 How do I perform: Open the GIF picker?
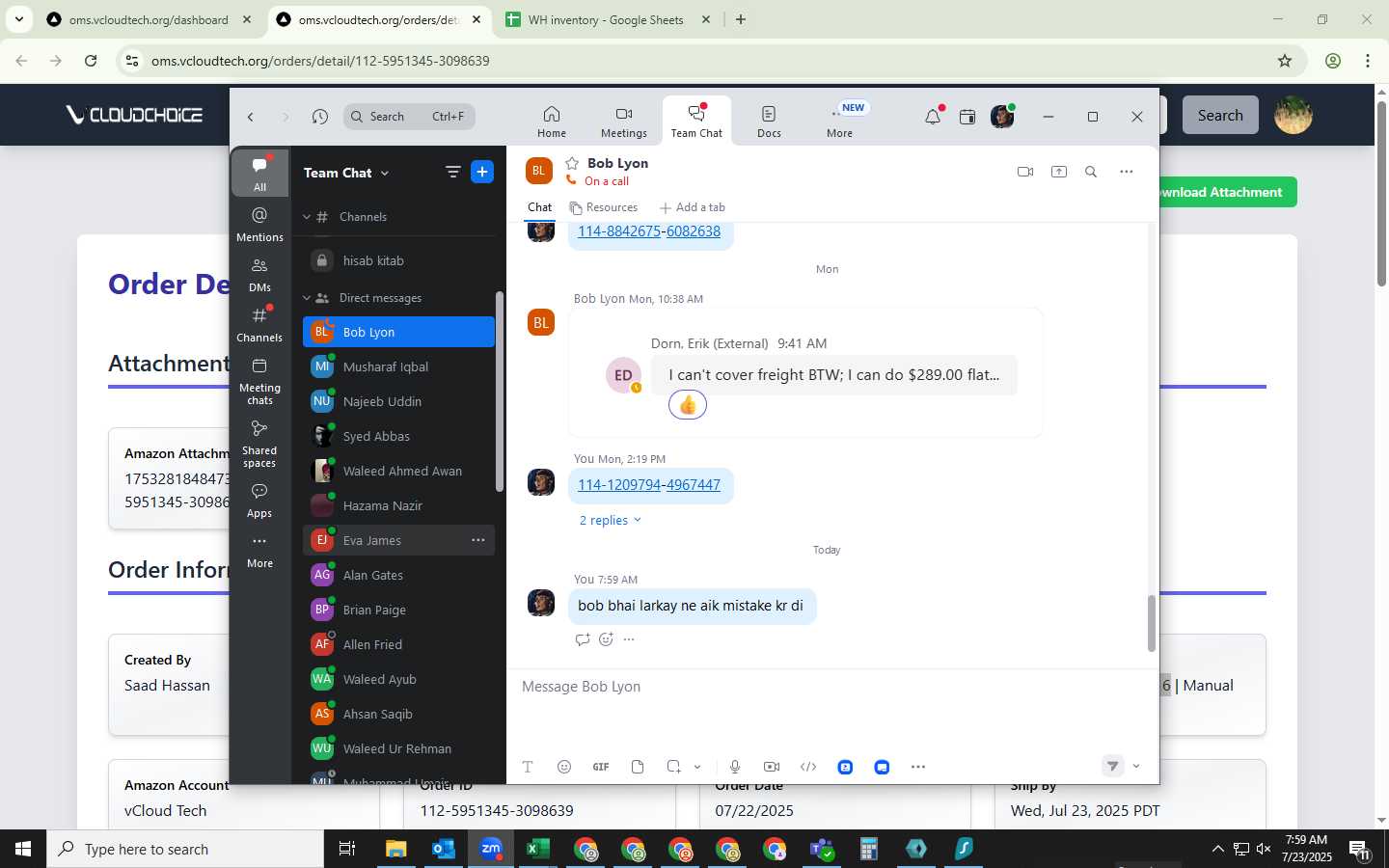(601, 767)
